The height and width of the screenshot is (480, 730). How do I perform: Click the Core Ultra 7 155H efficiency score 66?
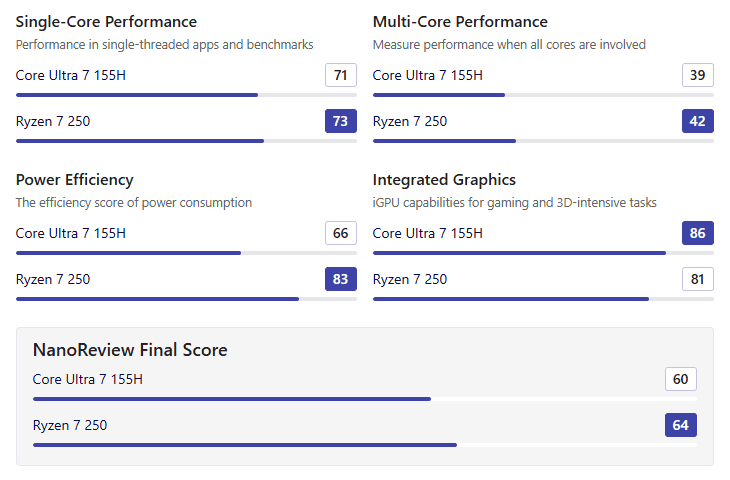(x=341, y=233)
